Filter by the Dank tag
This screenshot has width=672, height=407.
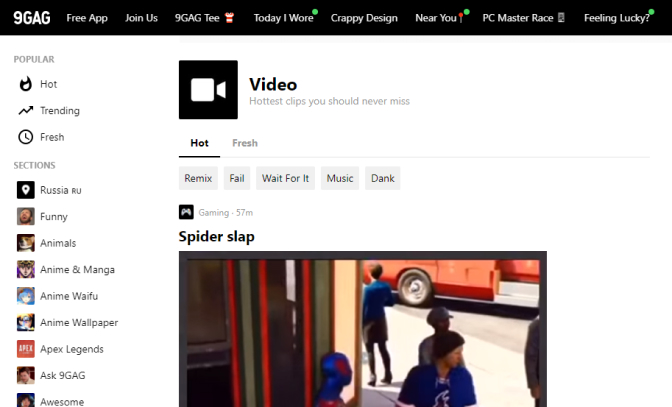pyautogui.click(x=383, y=178)
